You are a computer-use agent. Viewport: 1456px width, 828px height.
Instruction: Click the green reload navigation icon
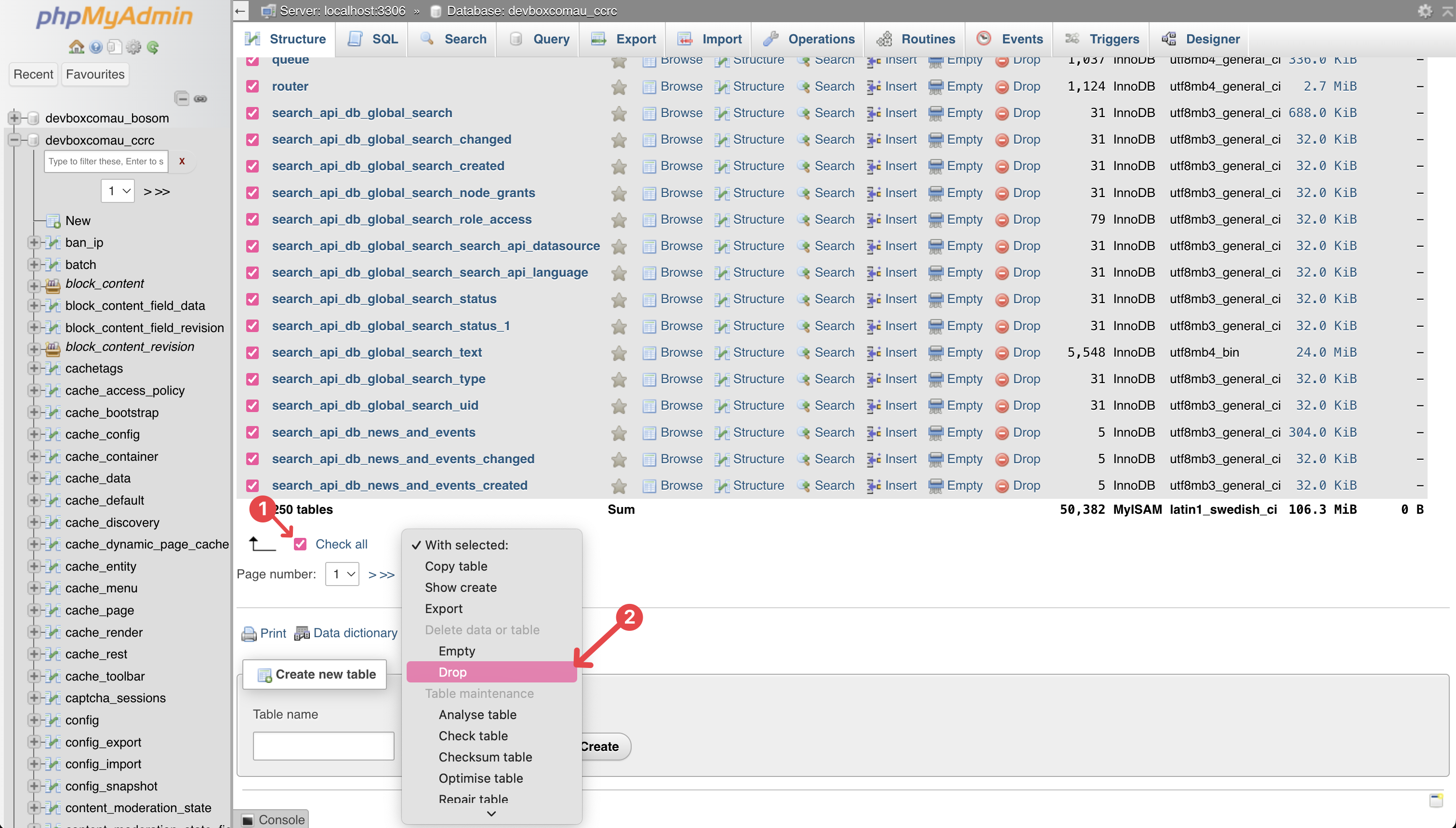(x=152, y=47)
